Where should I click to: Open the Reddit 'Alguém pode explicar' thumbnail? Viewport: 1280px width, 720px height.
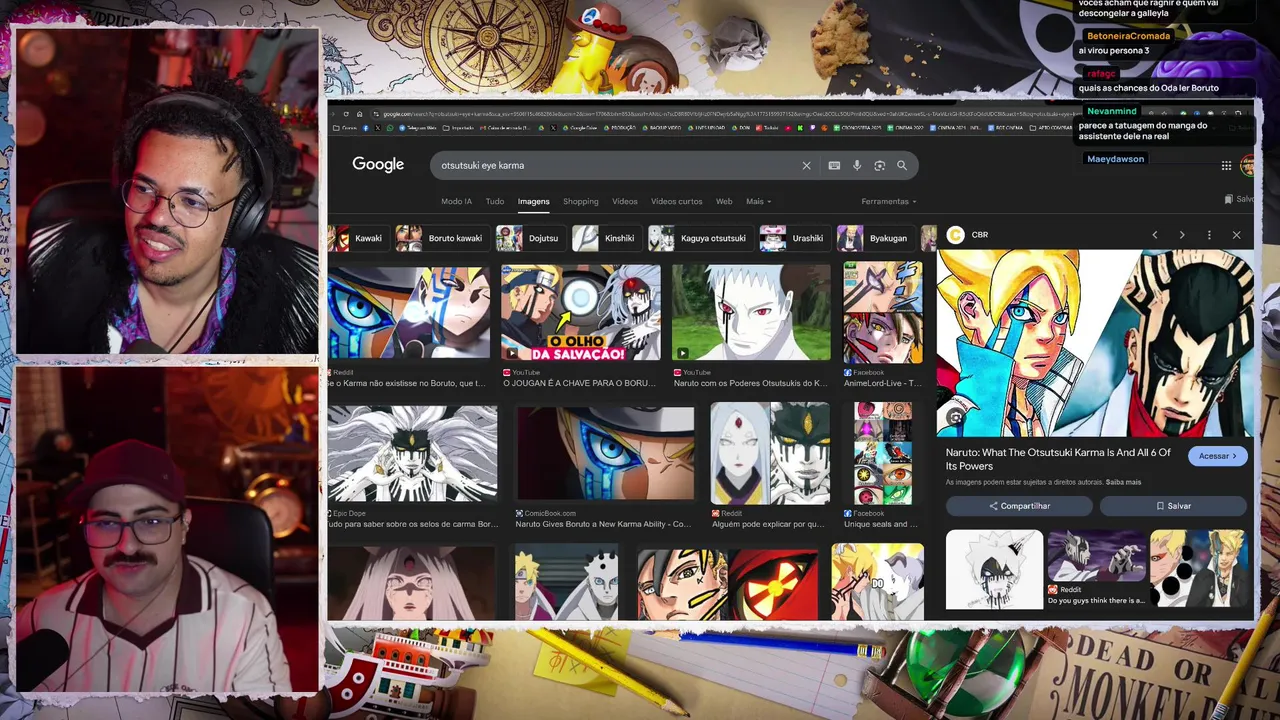pos(770,453)
